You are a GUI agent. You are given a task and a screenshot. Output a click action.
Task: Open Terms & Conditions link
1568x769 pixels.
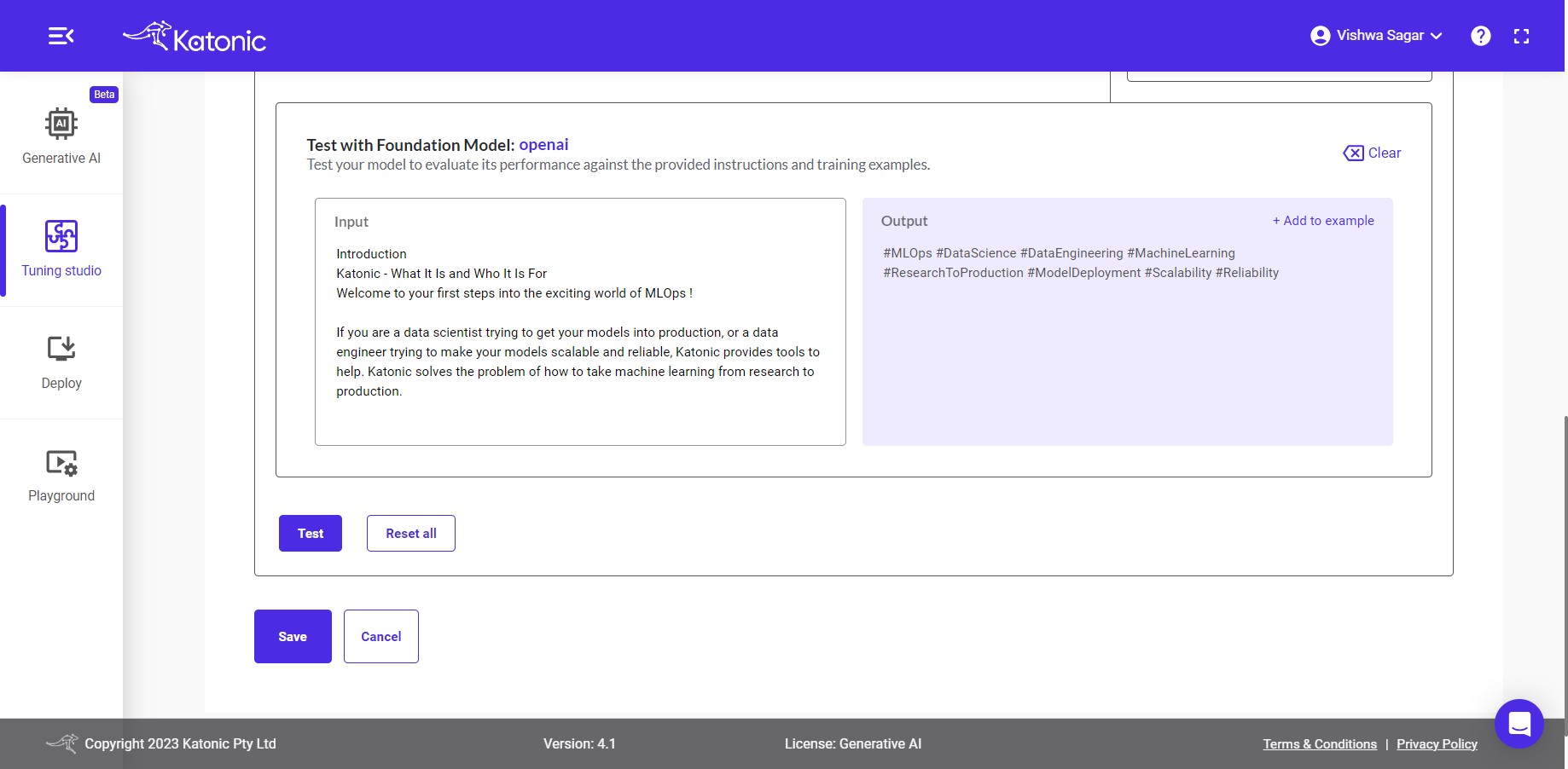click(x=1320, y=744)
